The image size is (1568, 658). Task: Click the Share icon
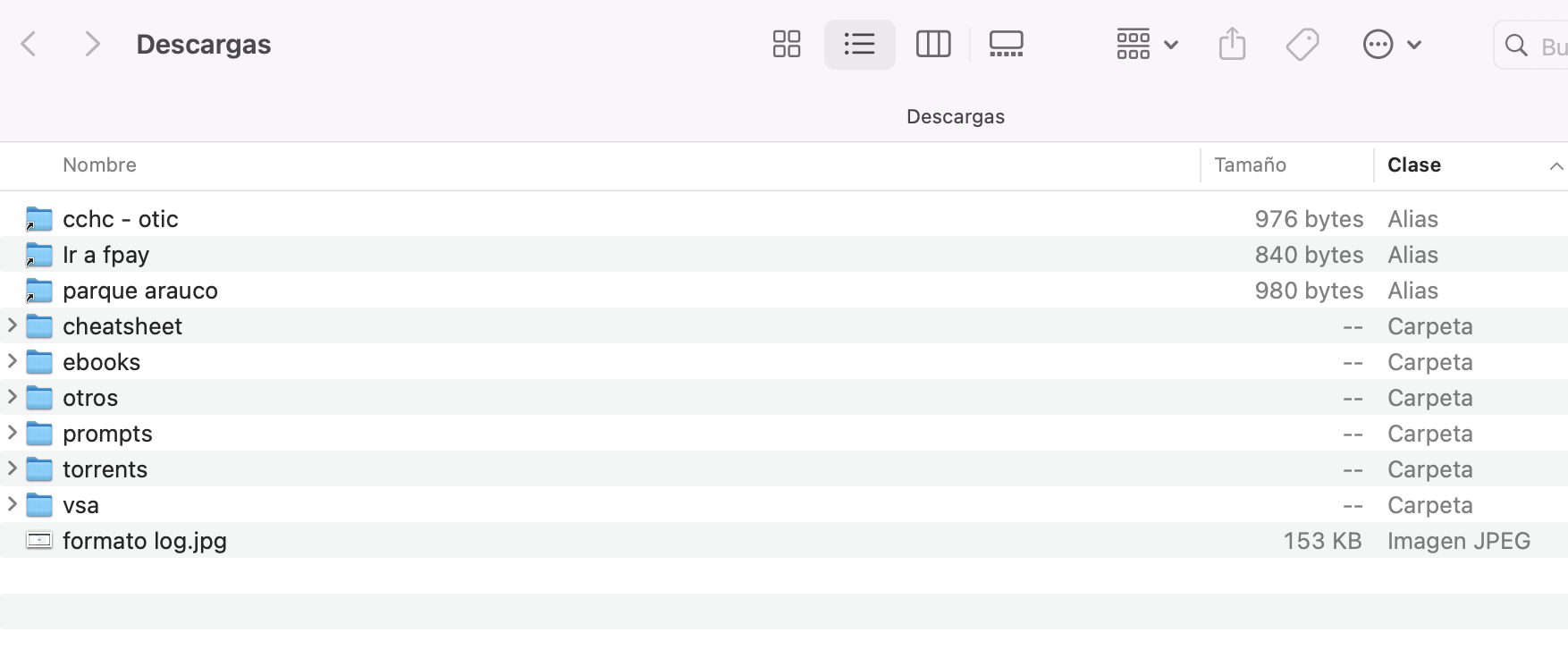coord(1232,44)
